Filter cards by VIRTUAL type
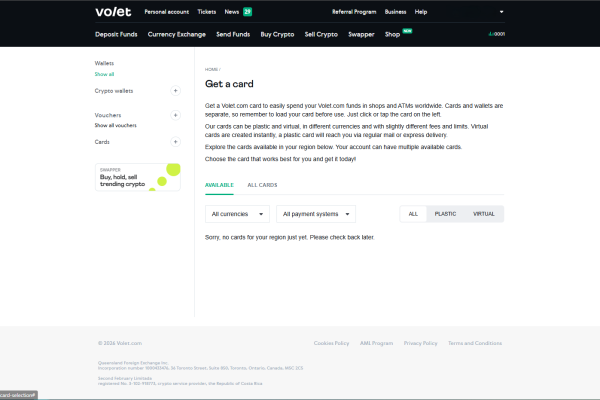The image size is (600, 400). [484, 214]
